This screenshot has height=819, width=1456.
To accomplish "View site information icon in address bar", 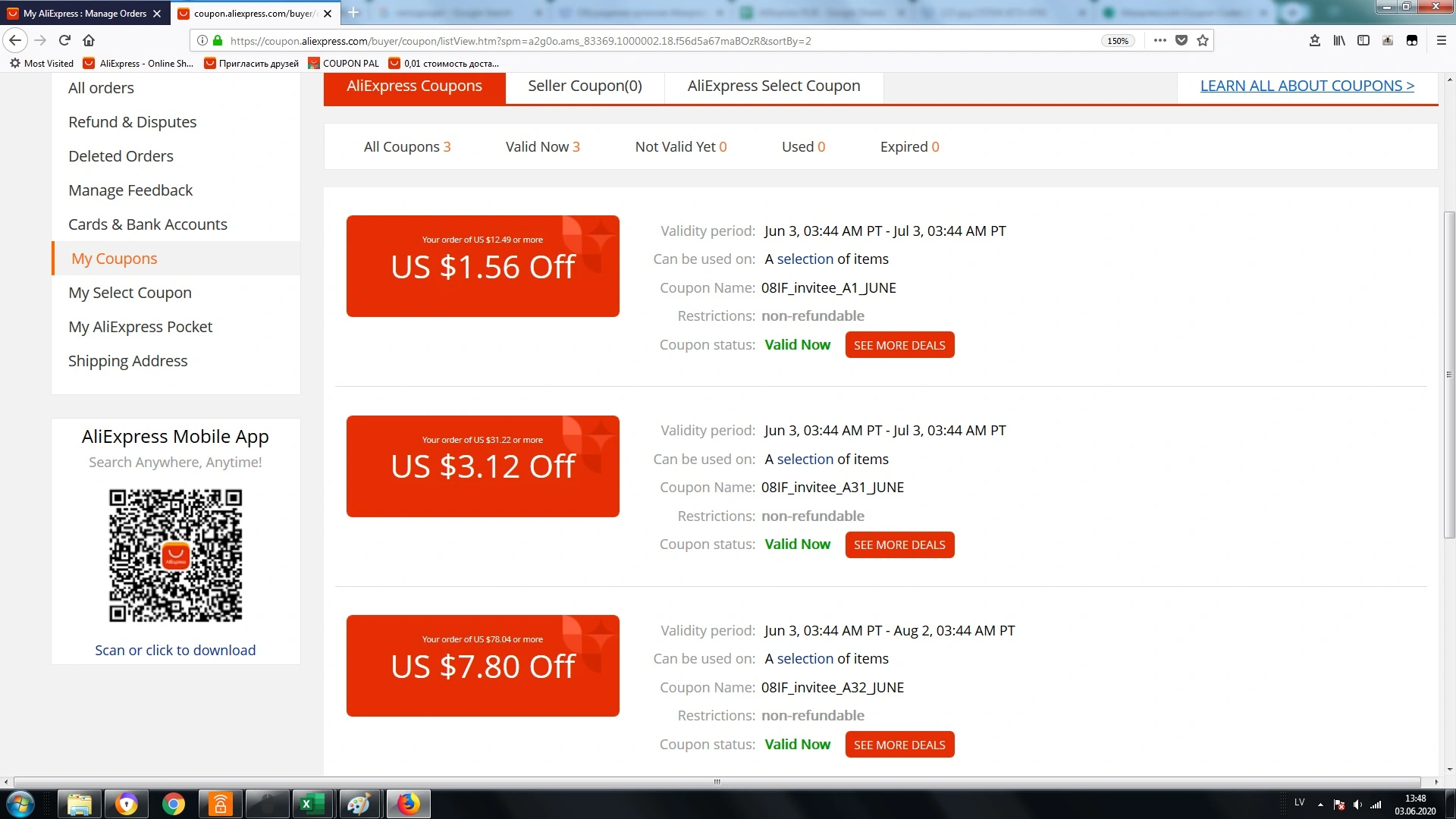I will (x=202, y=41).
